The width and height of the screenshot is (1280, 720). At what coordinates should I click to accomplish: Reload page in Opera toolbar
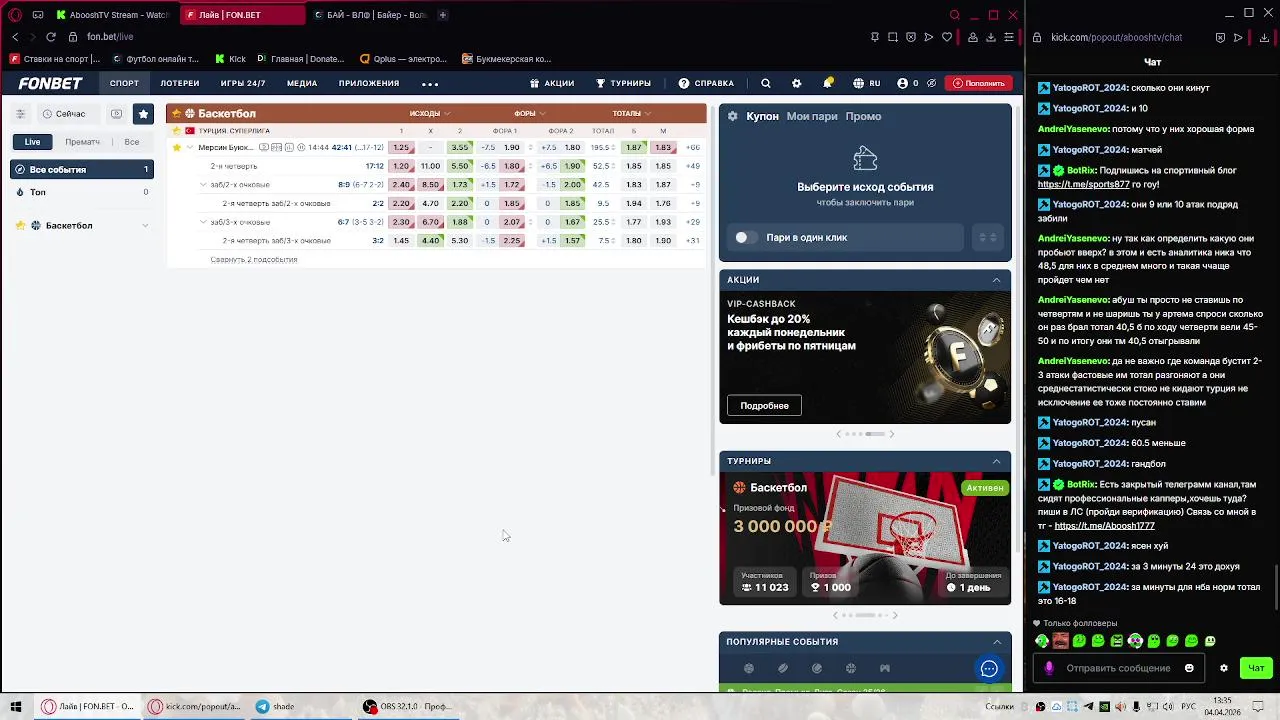(x=51, y=37)
